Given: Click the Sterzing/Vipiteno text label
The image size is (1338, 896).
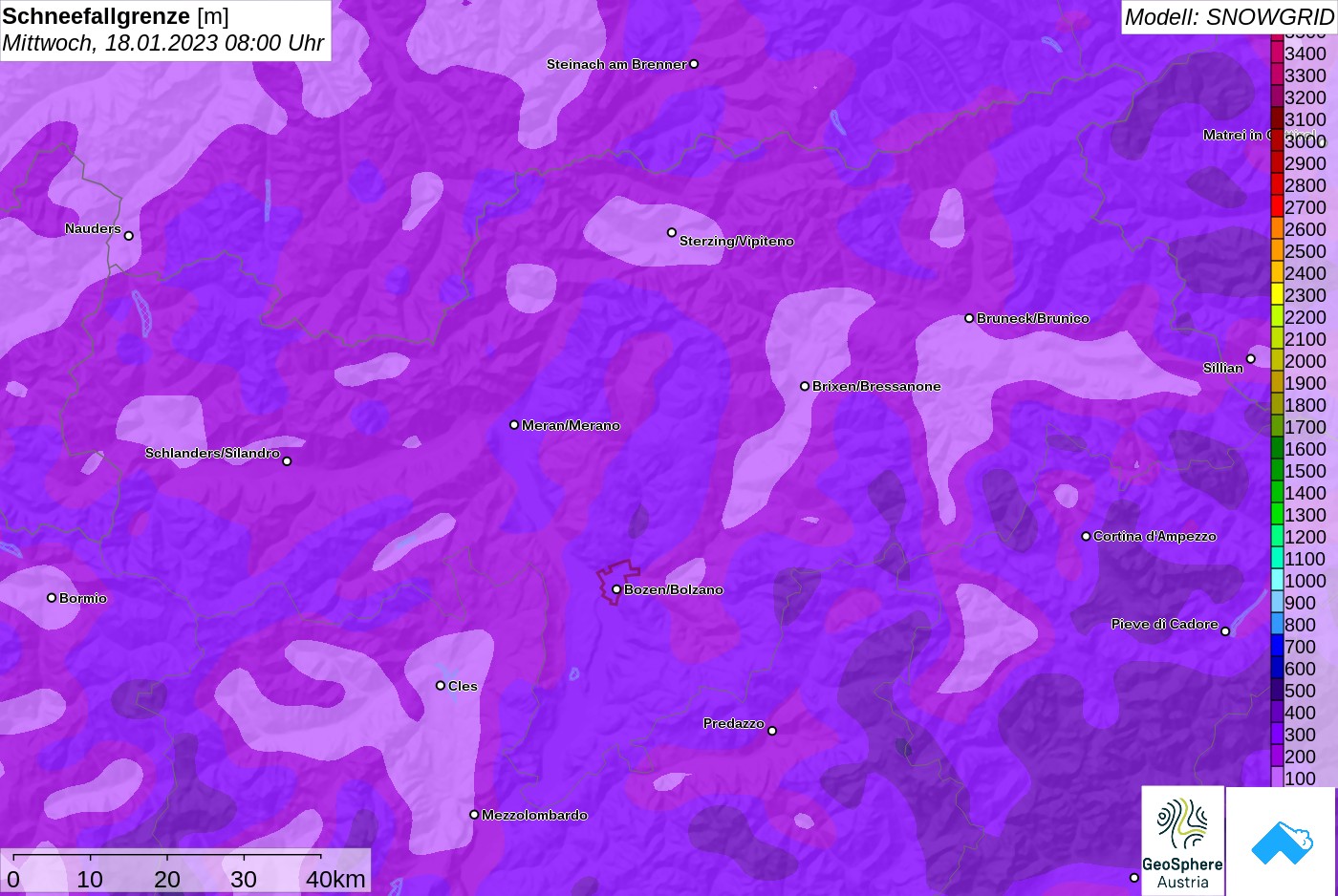Looking at the screenshot, I should point(737,241).
